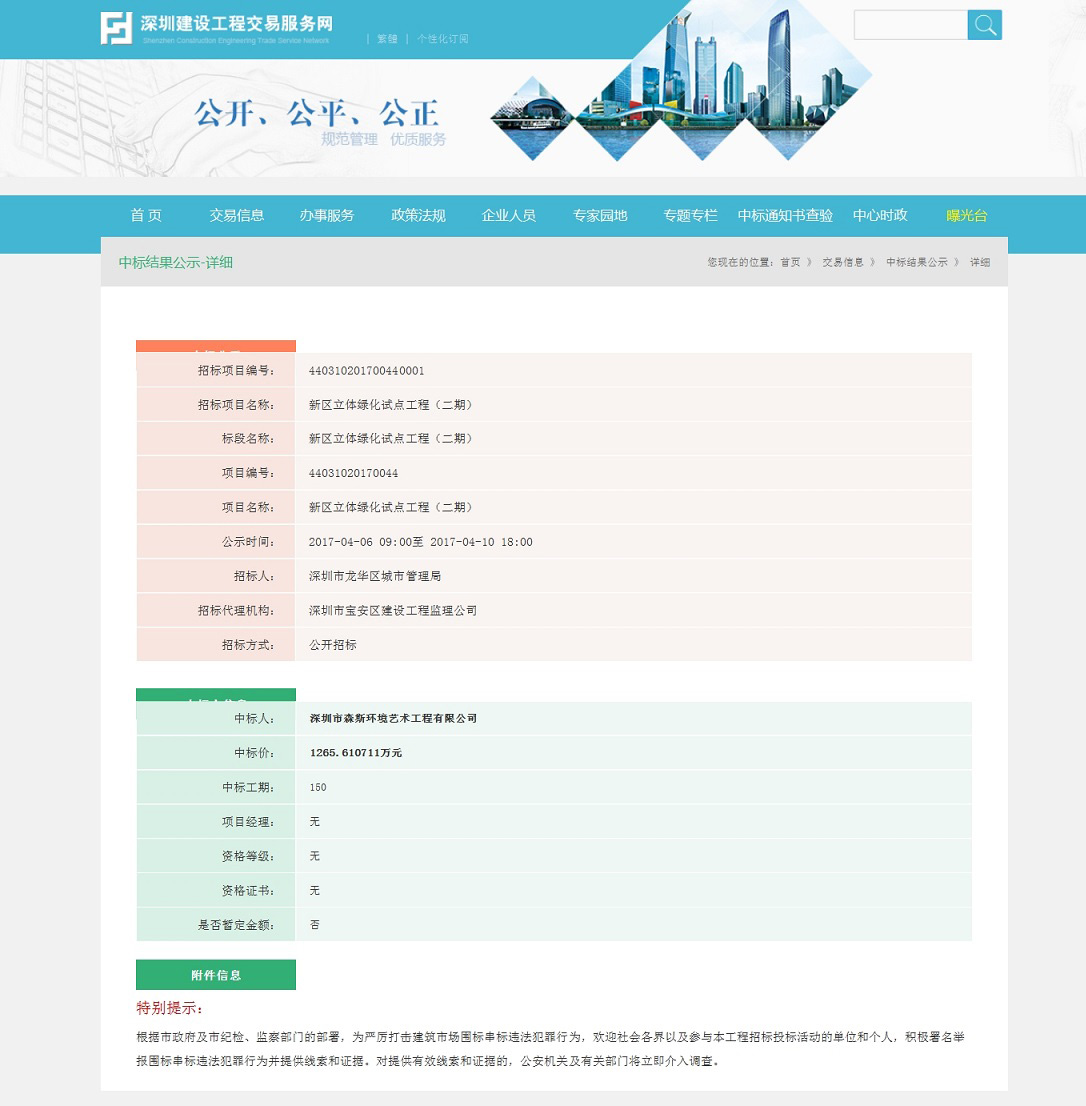Click 首页 in the breadcrumb trail
The width and height of the screenshot is (1086, 1106).
(790, 262)
